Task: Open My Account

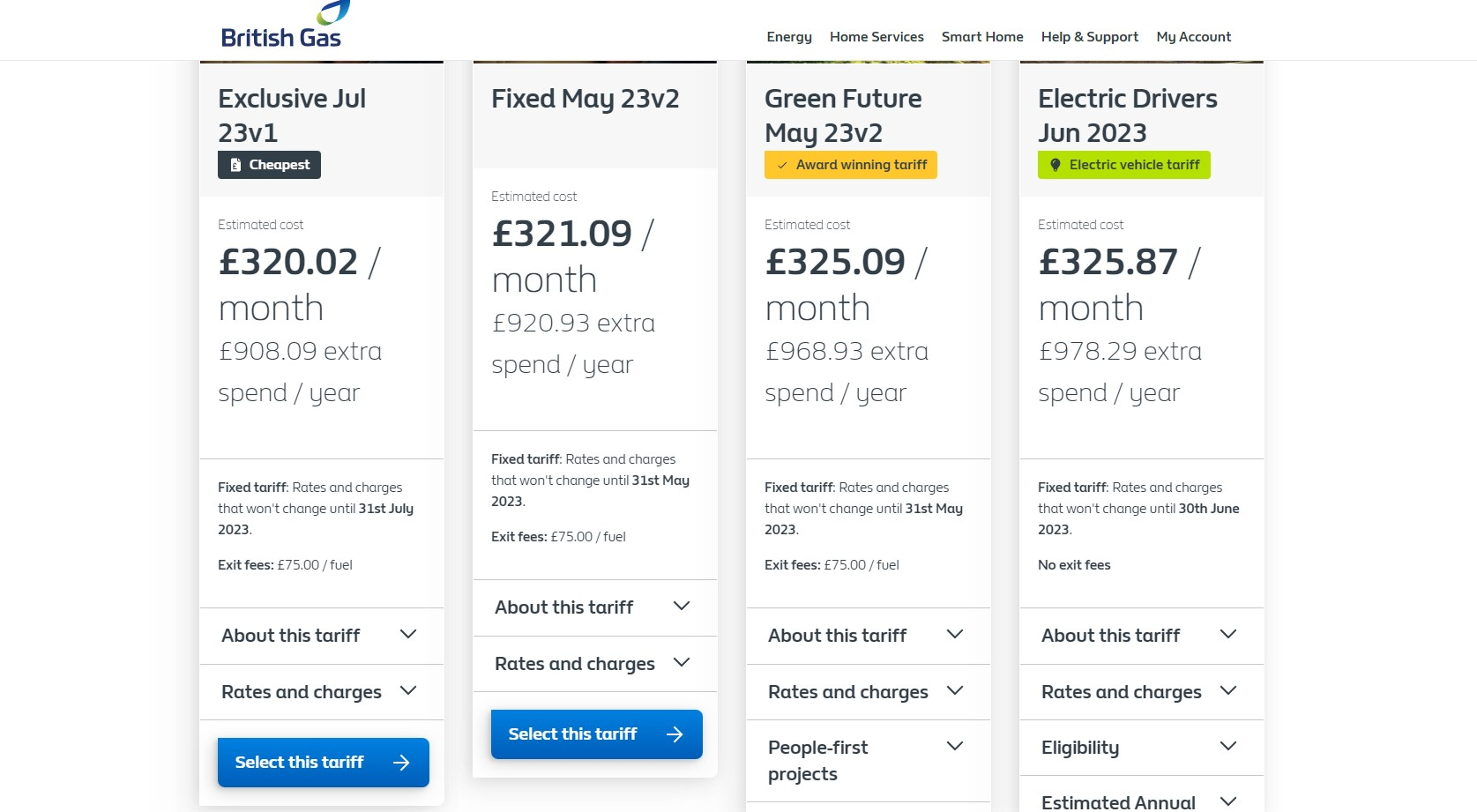Action: tap(1194, 37)
